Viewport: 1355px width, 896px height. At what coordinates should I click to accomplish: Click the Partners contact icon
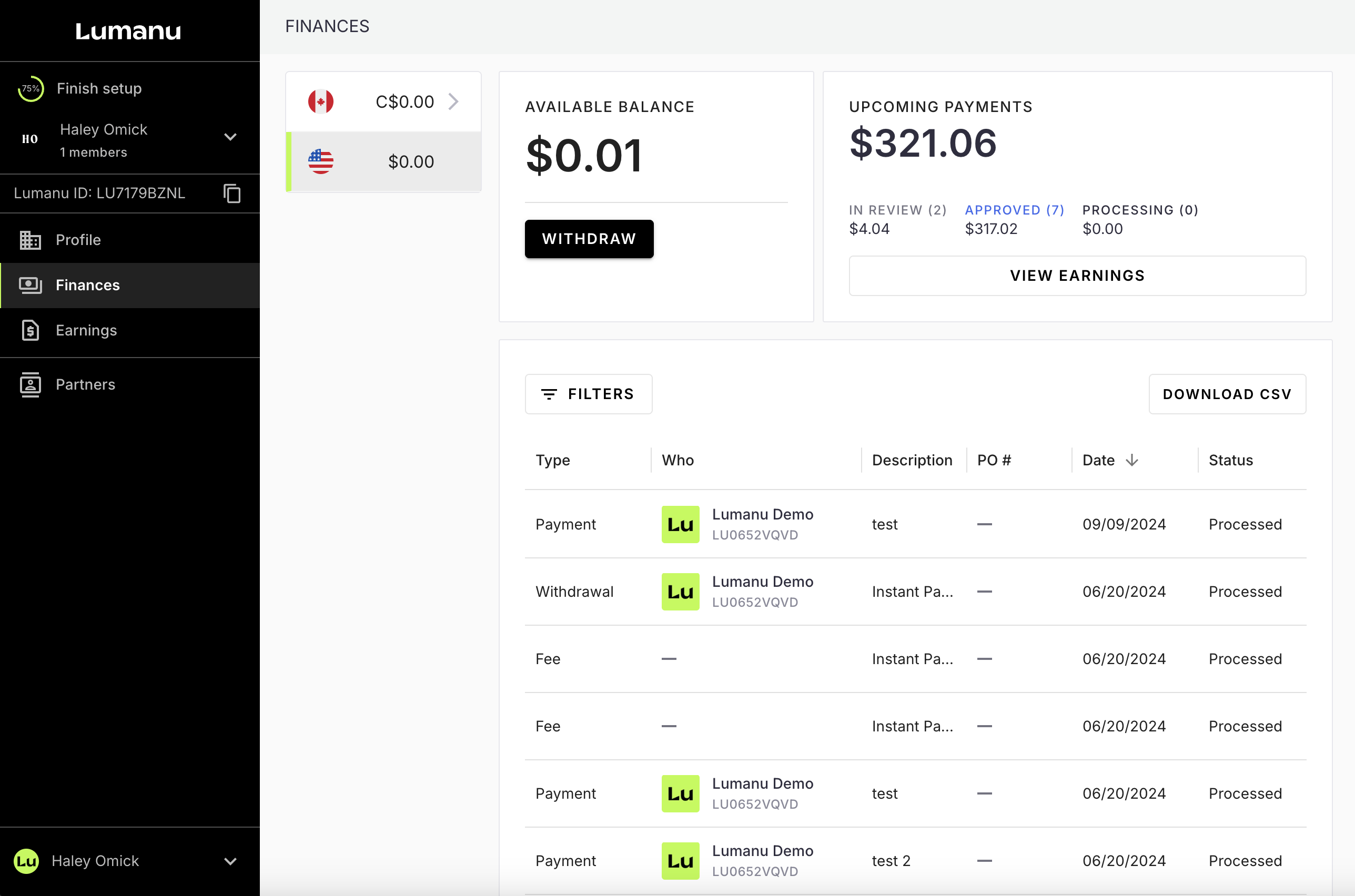pos(29,384)
